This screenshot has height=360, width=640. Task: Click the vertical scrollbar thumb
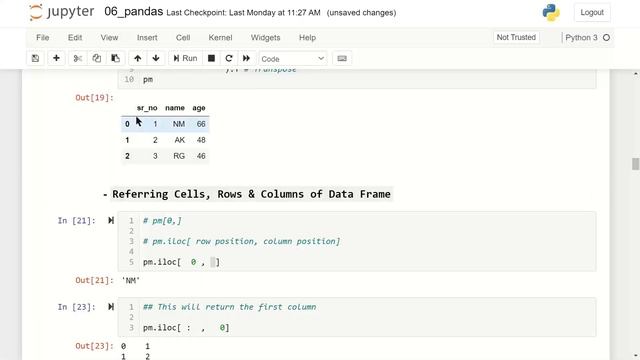click(635, 164)
